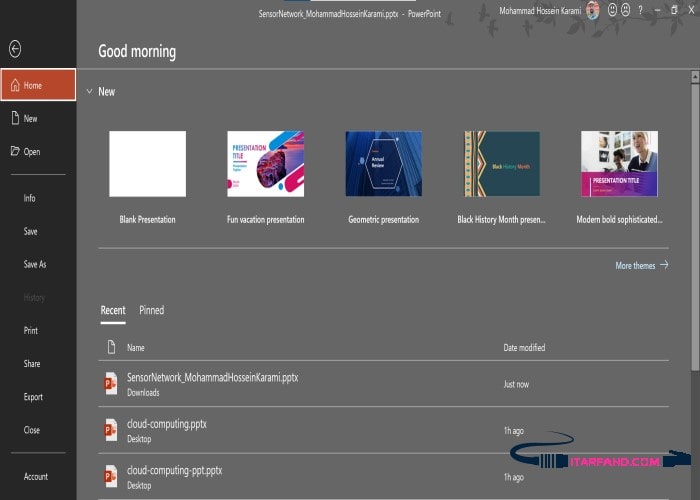Open the Export menu item

coord(33,397)
